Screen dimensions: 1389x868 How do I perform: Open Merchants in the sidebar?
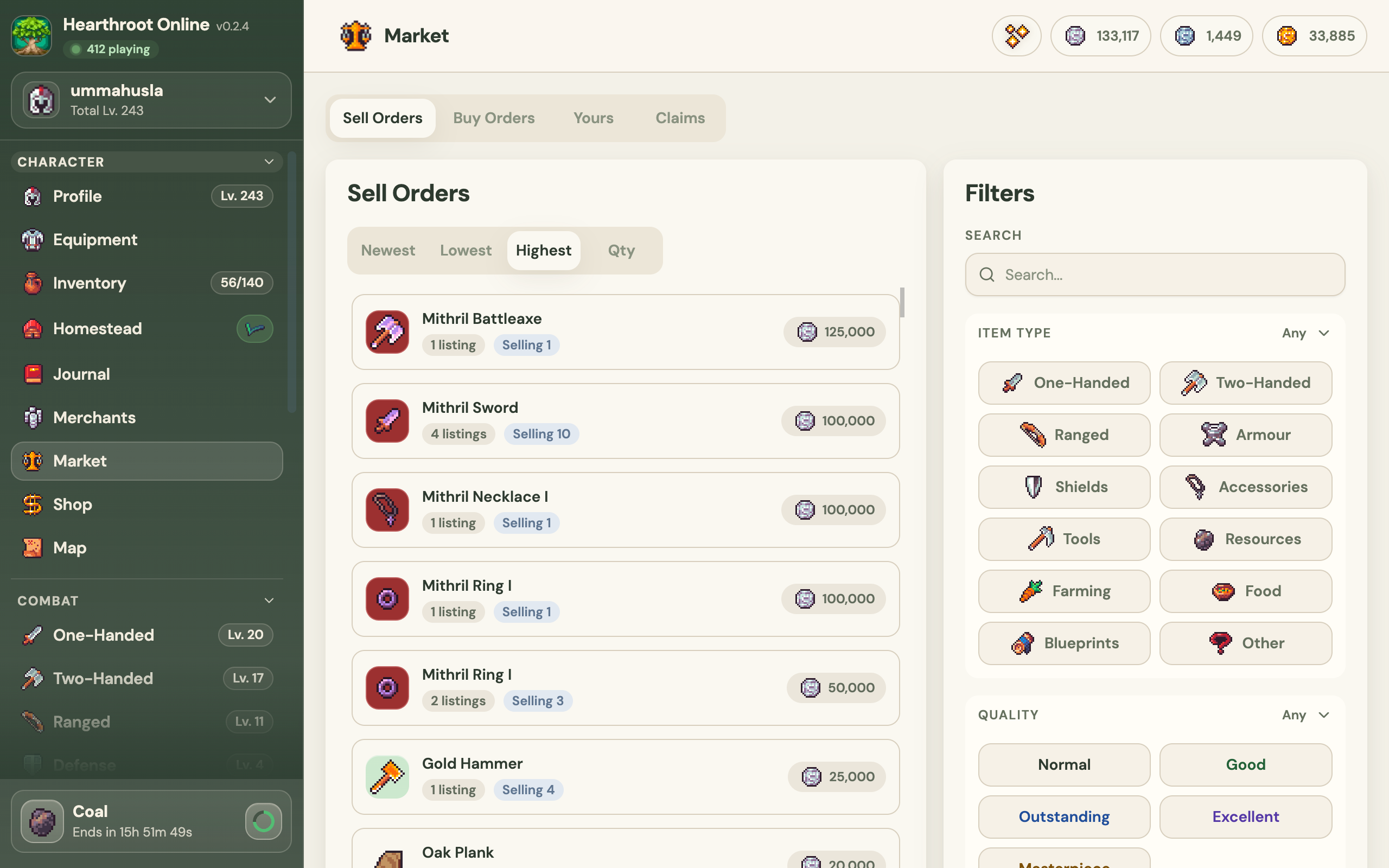click(x=147, y=417)
